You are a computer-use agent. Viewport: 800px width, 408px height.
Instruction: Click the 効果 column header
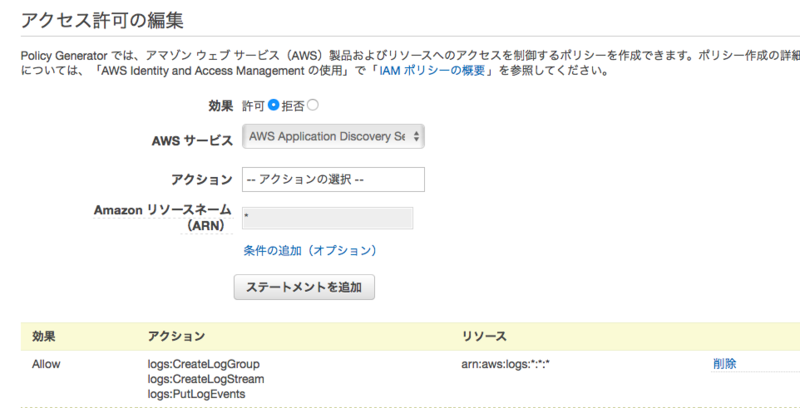tap(44, 336)
